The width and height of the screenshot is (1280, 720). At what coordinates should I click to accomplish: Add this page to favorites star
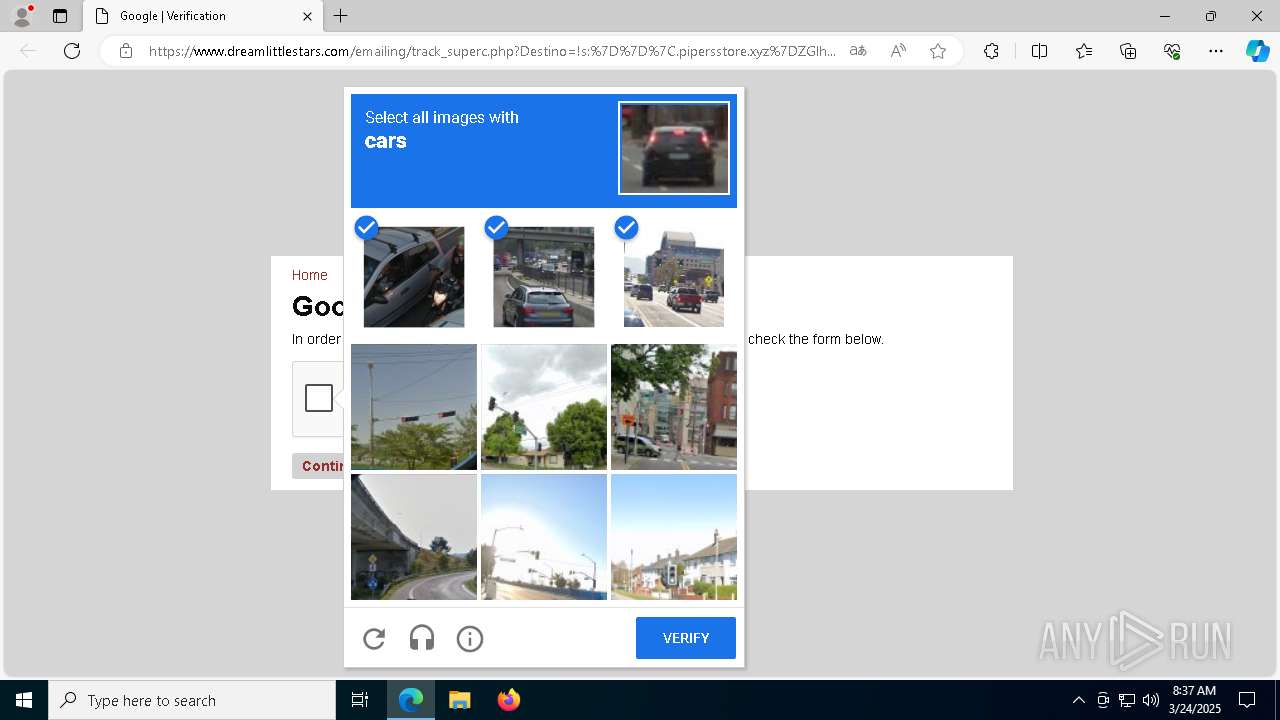tap(938, 51)
